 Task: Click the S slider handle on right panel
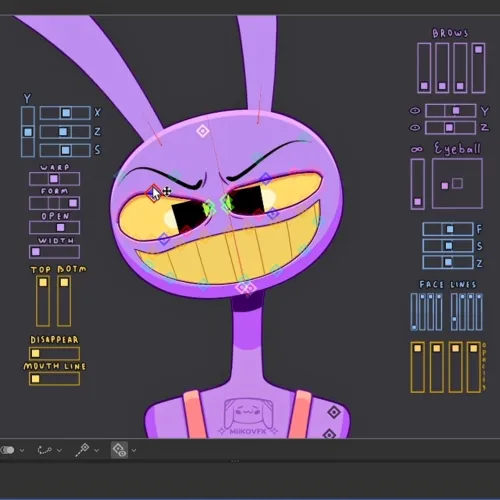(449, 246)
